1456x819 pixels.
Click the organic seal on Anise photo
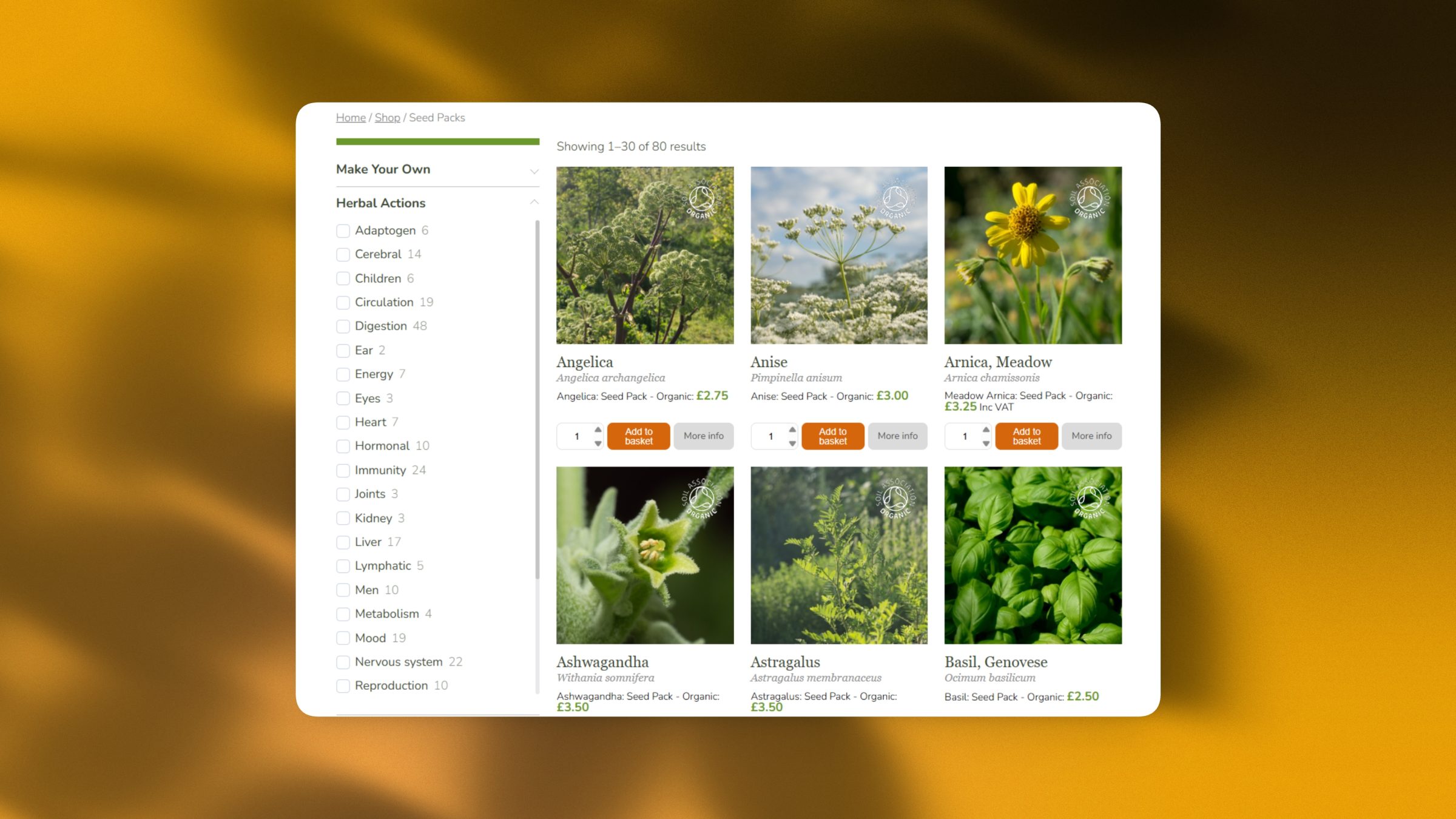click(x=895, y=200)
